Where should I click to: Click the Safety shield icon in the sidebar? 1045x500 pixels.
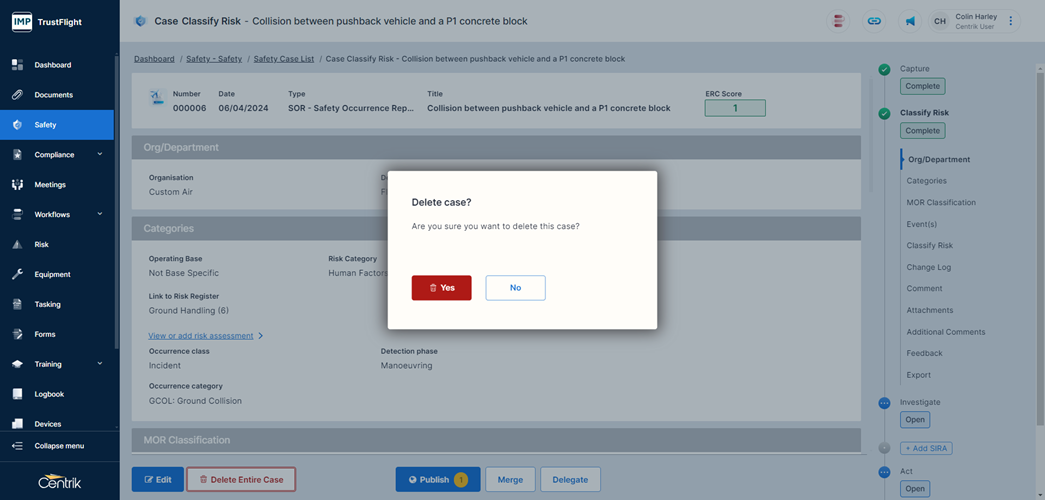pyautogui.click(x=18, y=125)
